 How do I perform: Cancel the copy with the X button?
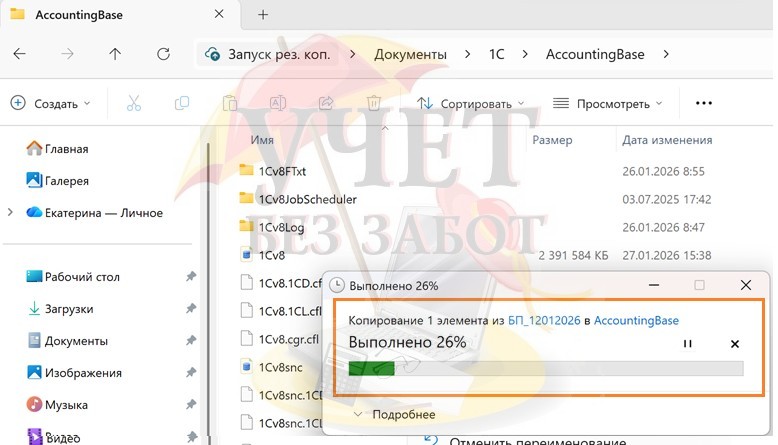(735, 343)
